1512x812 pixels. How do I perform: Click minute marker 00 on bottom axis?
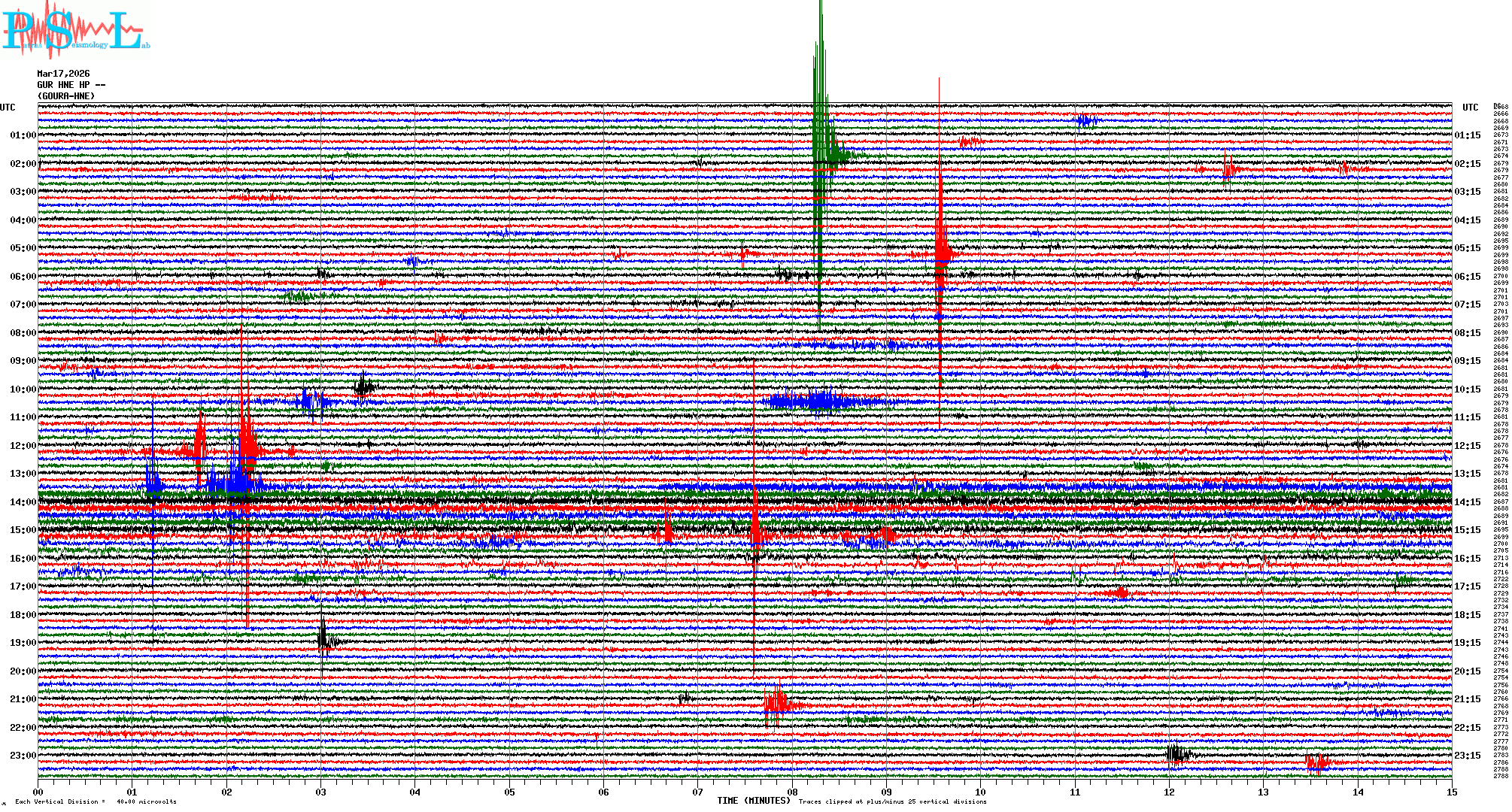(38, 792)
